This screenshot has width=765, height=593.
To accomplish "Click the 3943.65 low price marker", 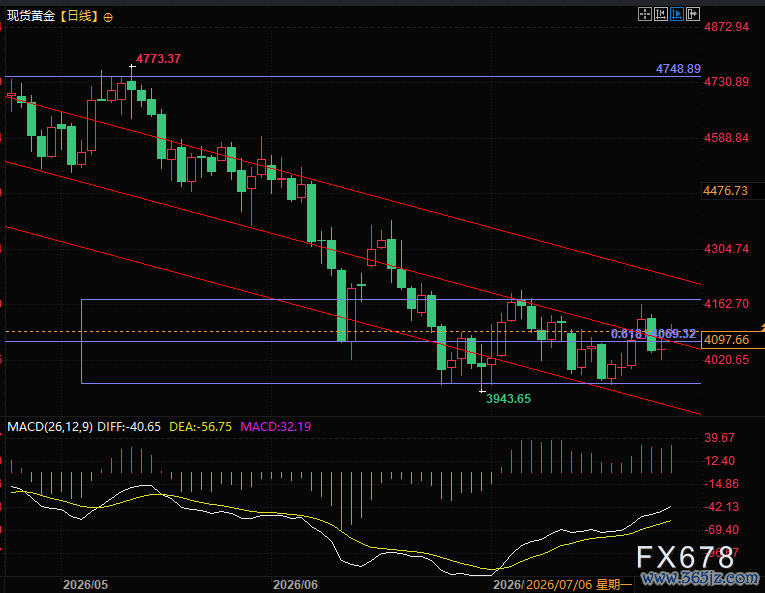I will 508,399.
